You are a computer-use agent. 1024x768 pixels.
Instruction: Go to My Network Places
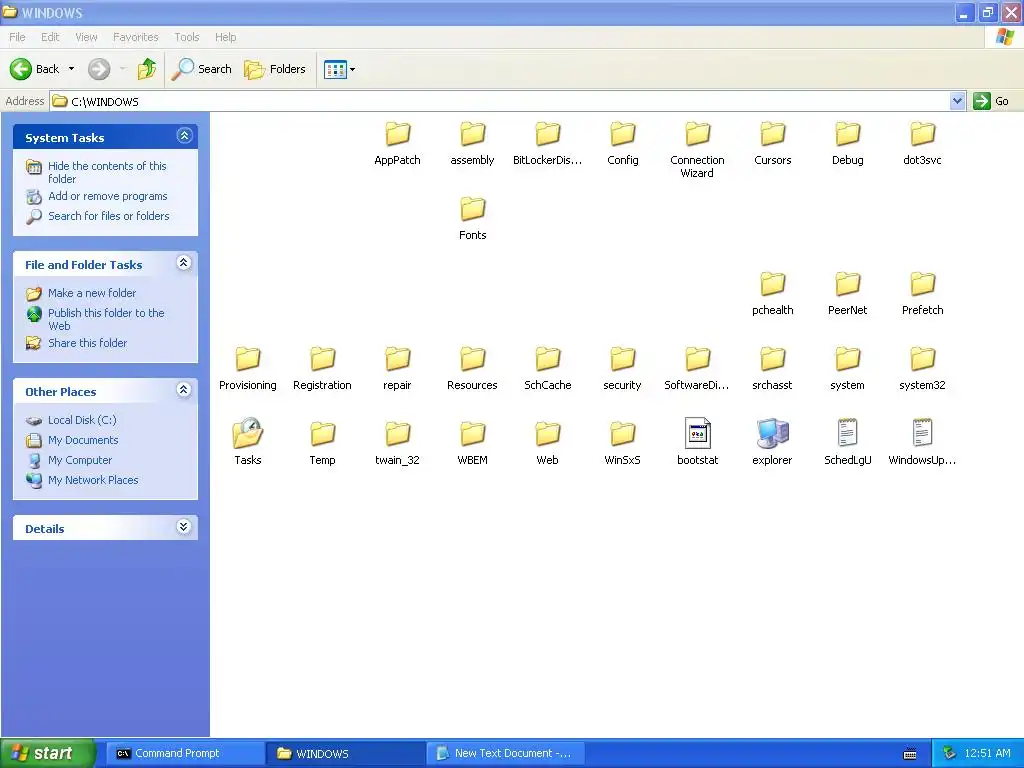click(93, 480)
